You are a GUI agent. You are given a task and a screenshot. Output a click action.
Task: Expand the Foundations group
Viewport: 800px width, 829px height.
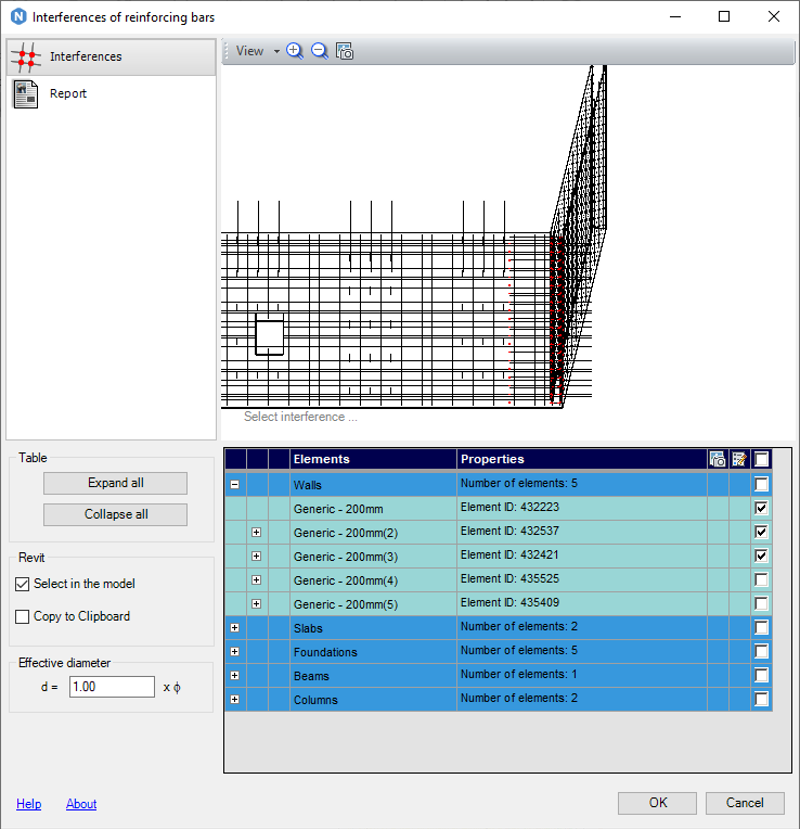click(x=235, y=652)
